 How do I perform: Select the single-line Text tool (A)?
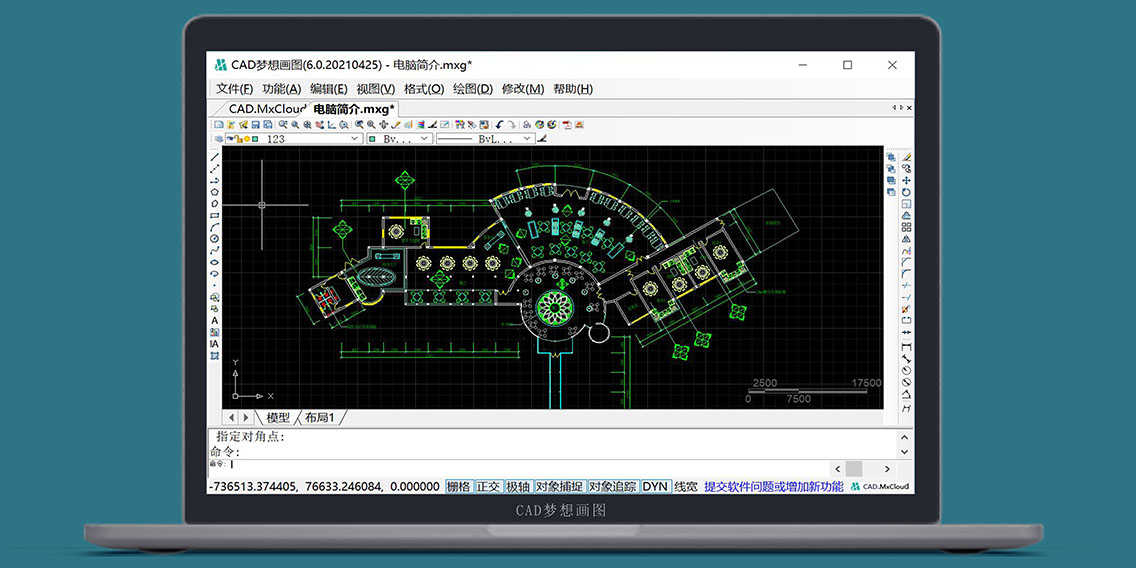click(x=215, y=321)
